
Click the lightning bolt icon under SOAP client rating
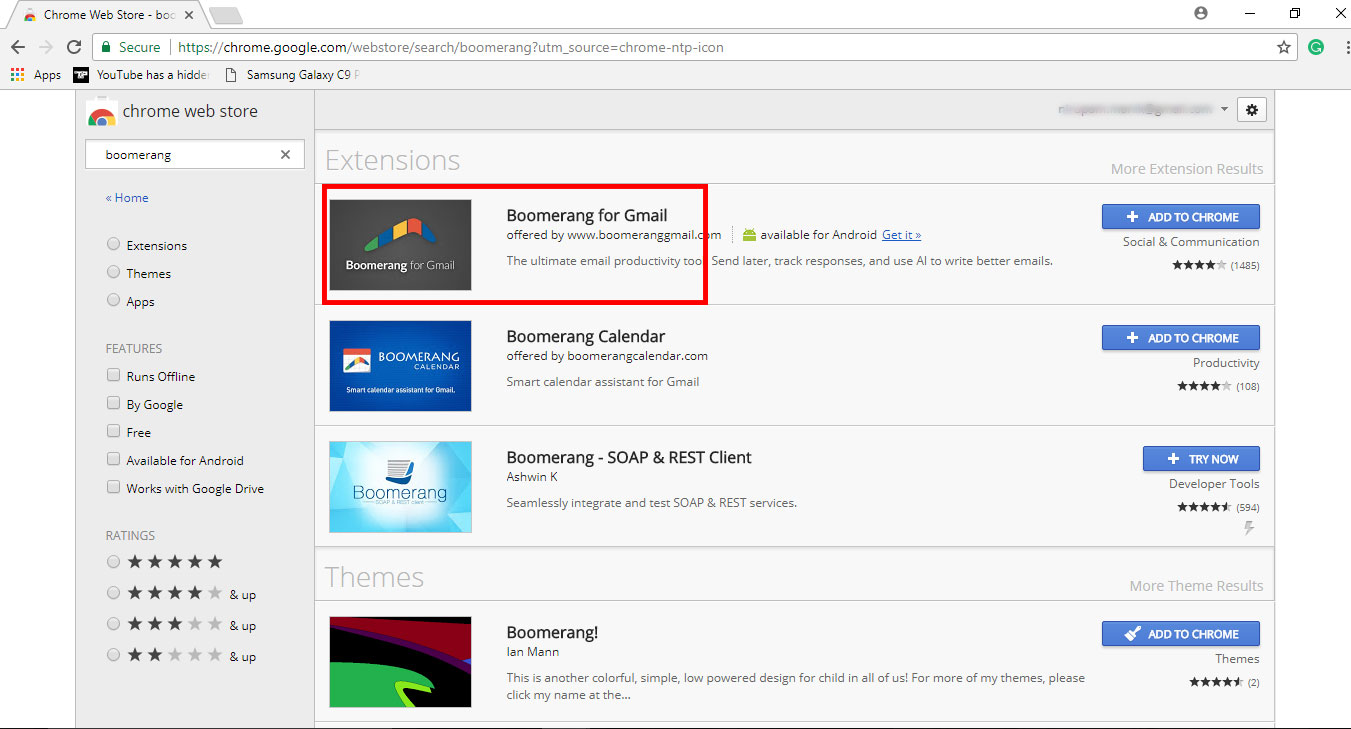point(1249,528)
